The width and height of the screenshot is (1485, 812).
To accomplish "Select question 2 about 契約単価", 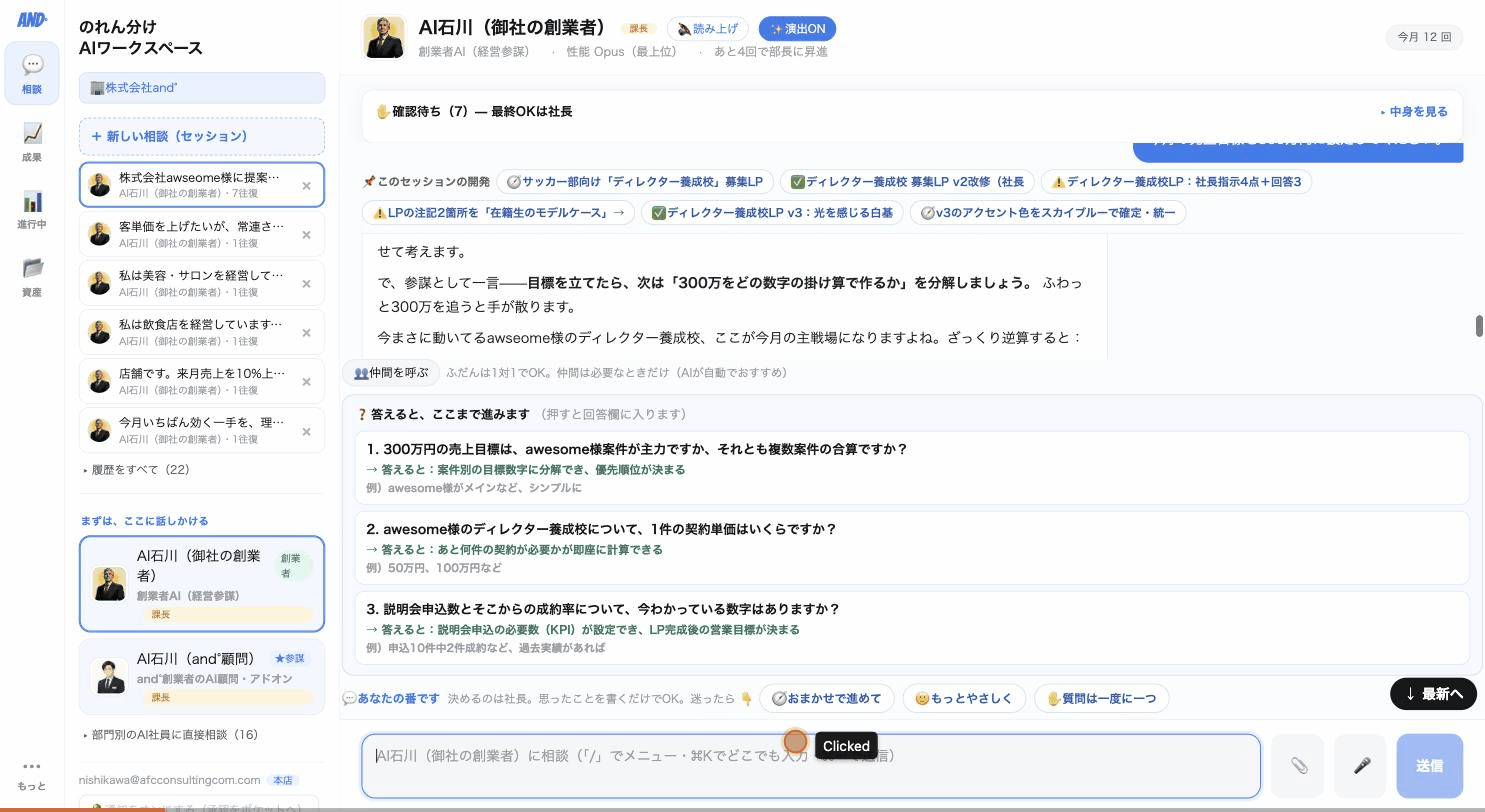I will [912, 547].
